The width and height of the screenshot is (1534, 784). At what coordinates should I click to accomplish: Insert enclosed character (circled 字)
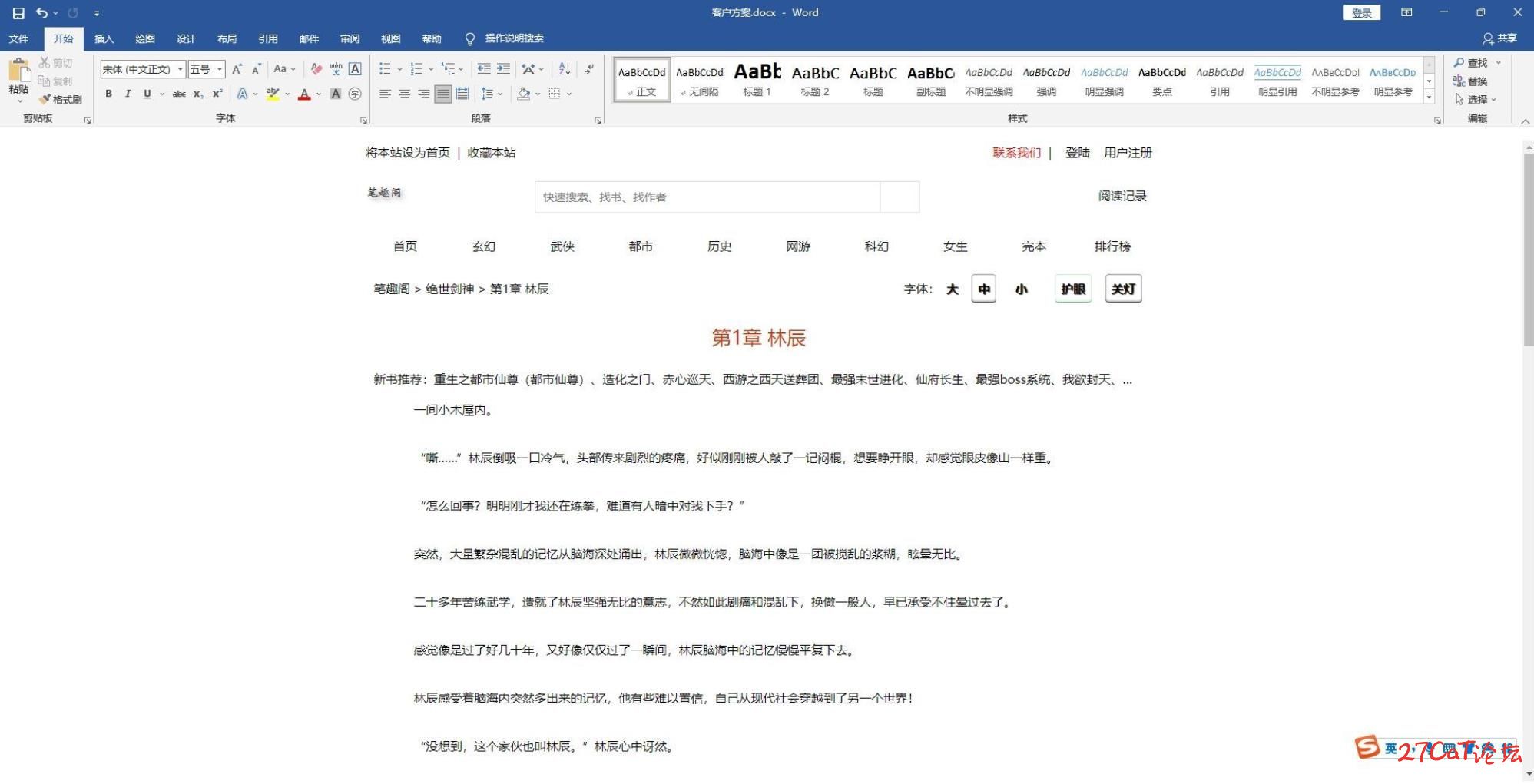click(x=355, y=94)
